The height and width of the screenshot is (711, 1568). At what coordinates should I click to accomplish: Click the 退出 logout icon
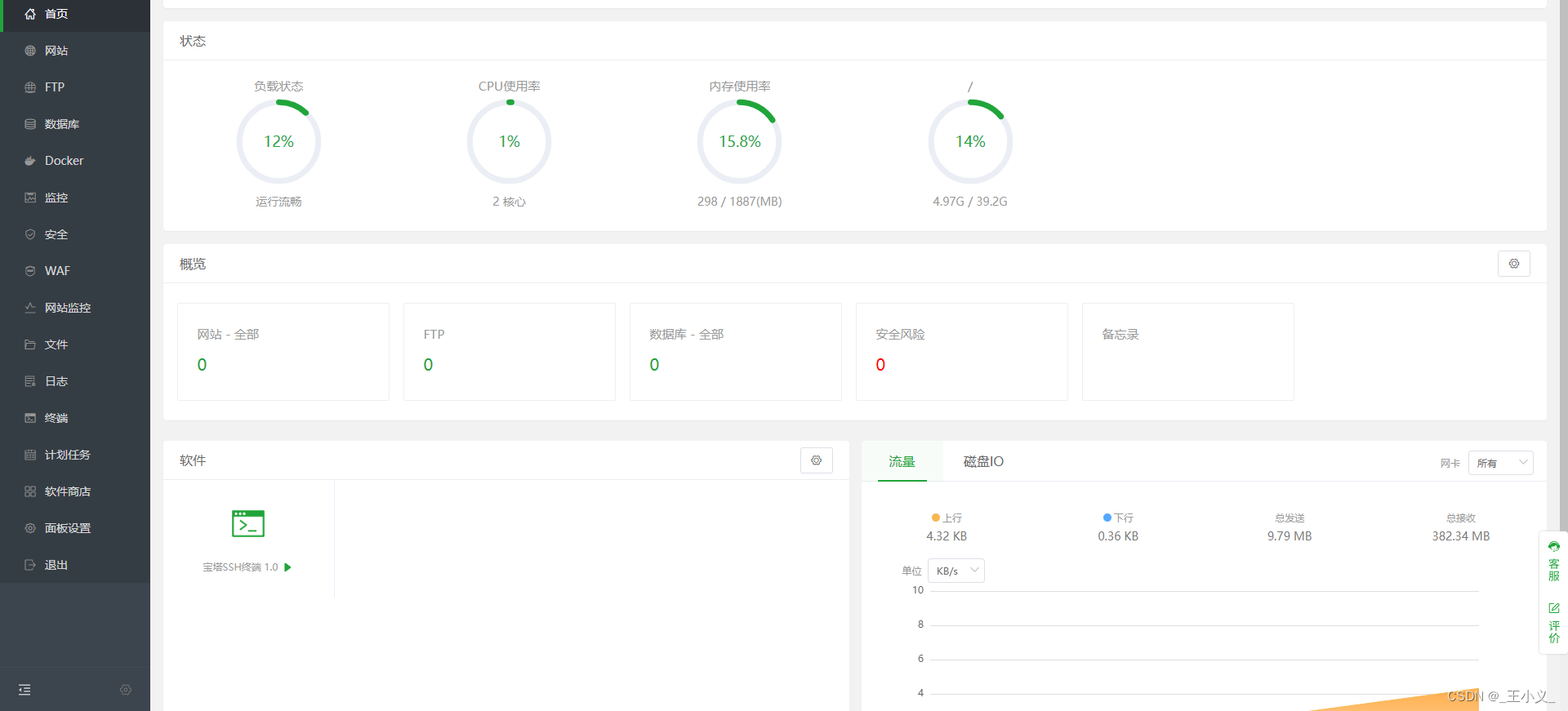pyautogui.click(x=30, y=565)
